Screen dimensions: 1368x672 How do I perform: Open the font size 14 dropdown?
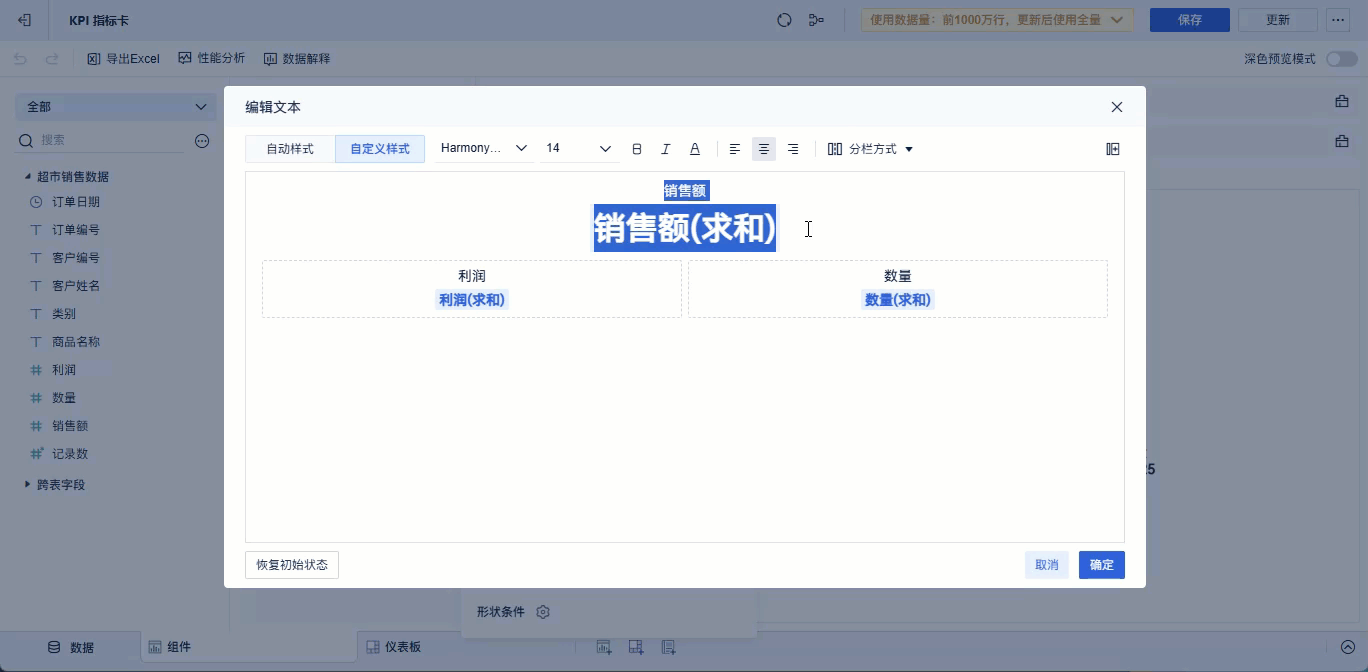coord(579,148)
